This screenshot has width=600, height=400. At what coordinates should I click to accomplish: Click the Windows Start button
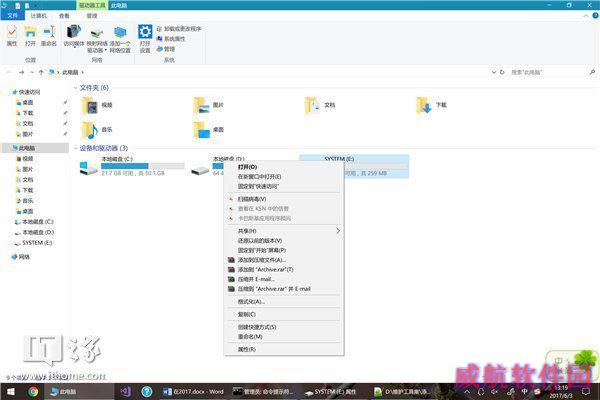pos(11,392)
